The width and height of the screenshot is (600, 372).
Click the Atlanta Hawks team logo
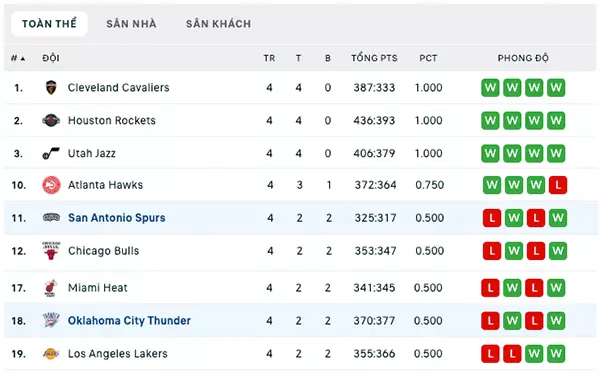(51, 185)
